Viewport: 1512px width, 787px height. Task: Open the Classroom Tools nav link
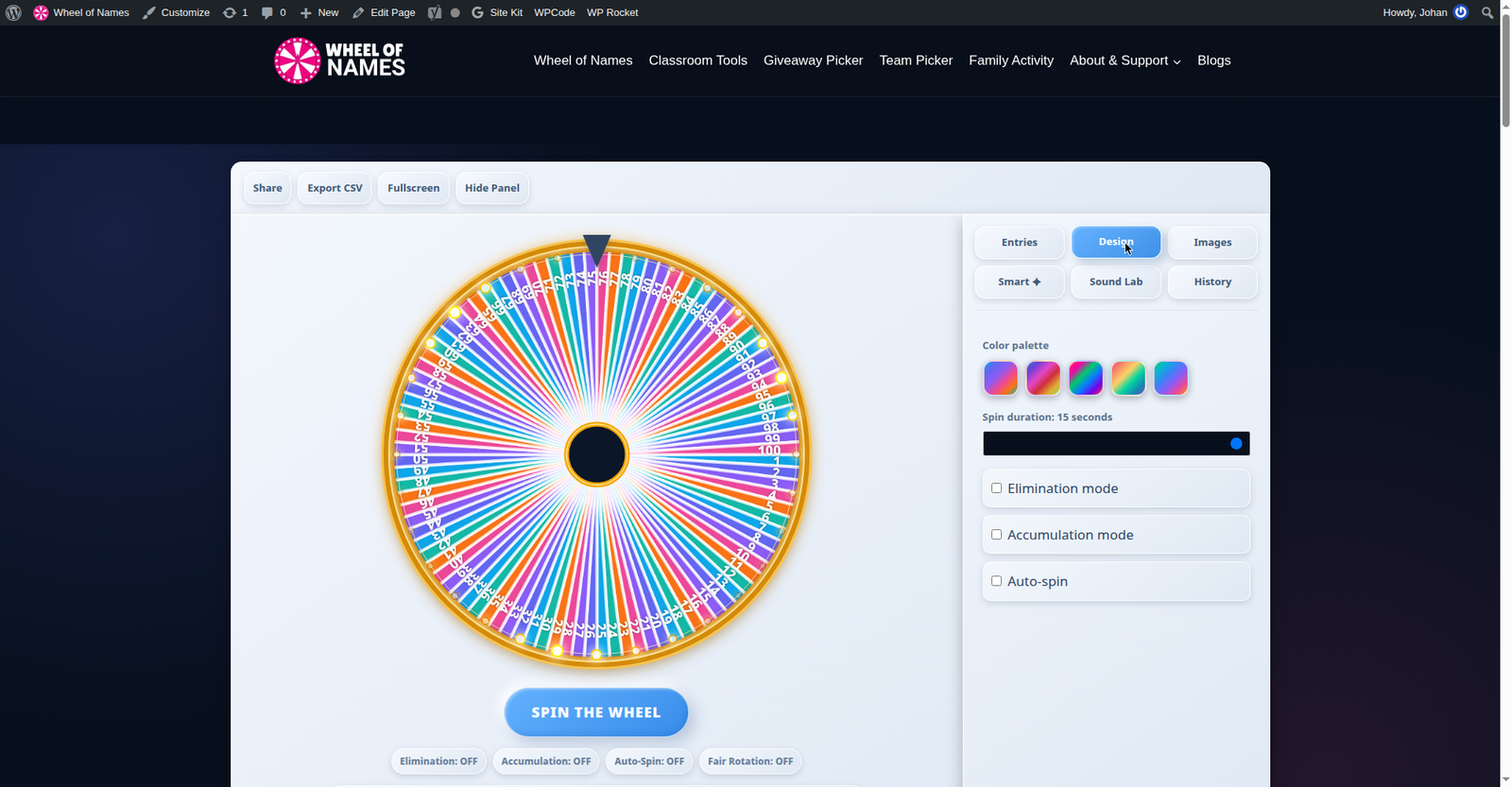point(697,60)
